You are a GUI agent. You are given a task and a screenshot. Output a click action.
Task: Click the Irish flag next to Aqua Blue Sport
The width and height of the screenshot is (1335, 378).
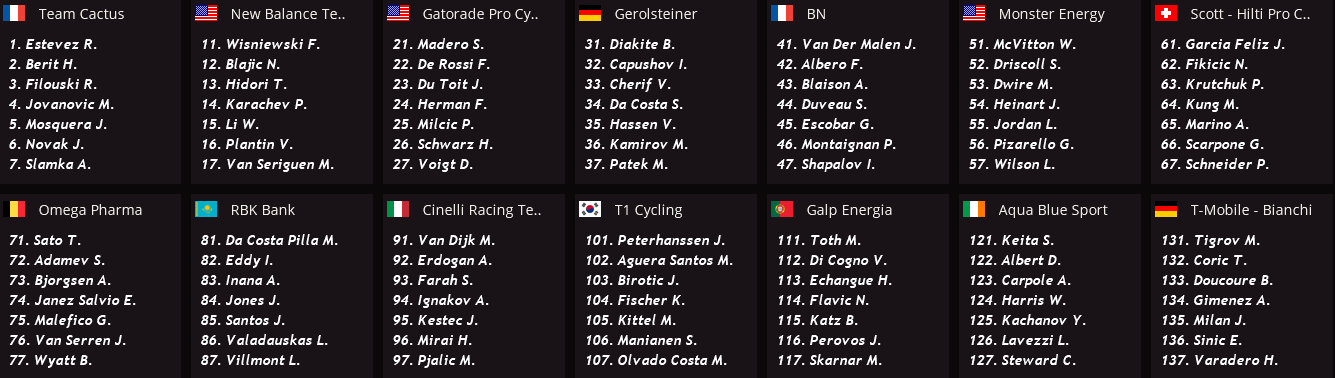974,210
